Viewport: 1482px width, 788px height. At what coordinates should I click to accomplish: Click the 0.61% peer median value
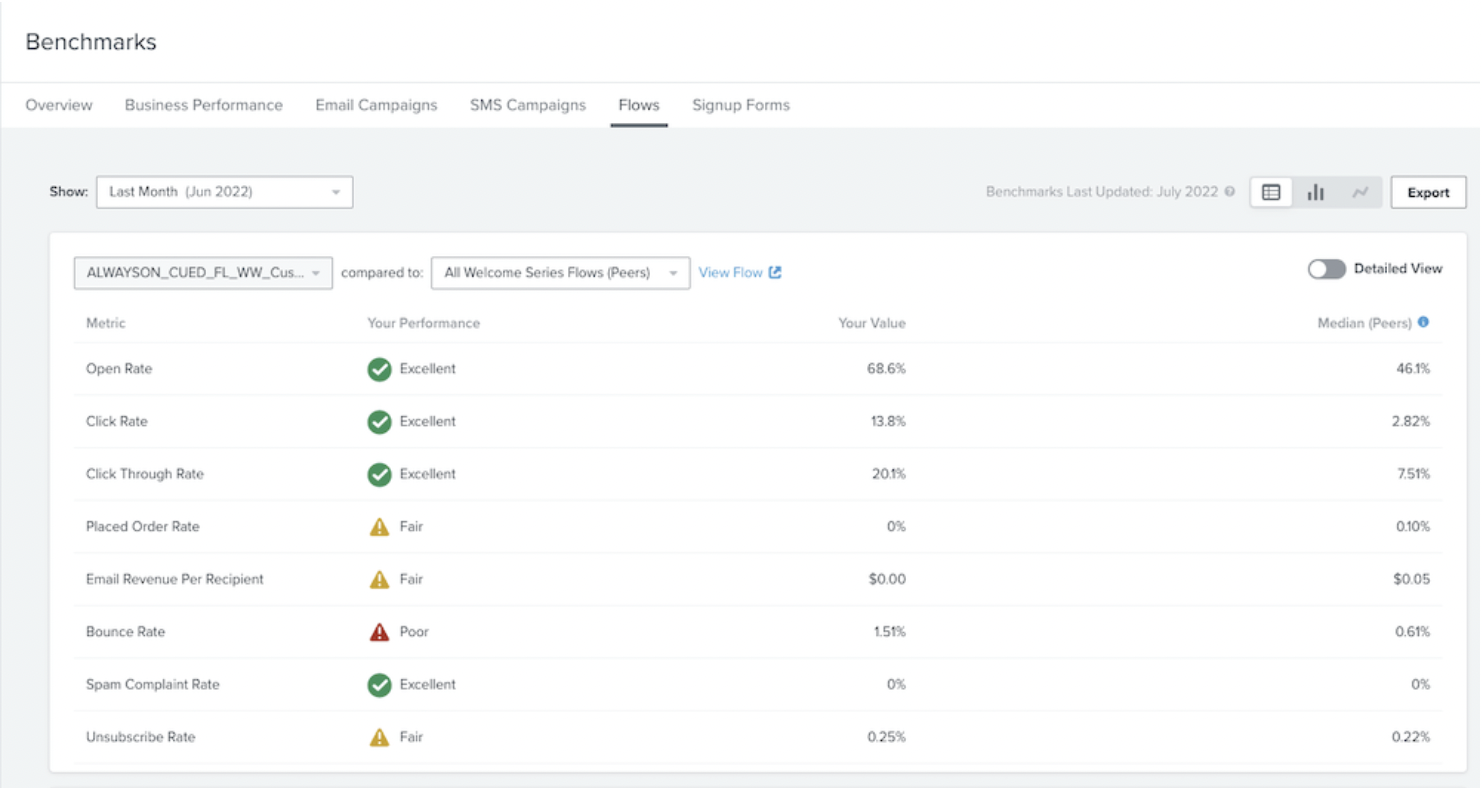(x=1413, y=632)
